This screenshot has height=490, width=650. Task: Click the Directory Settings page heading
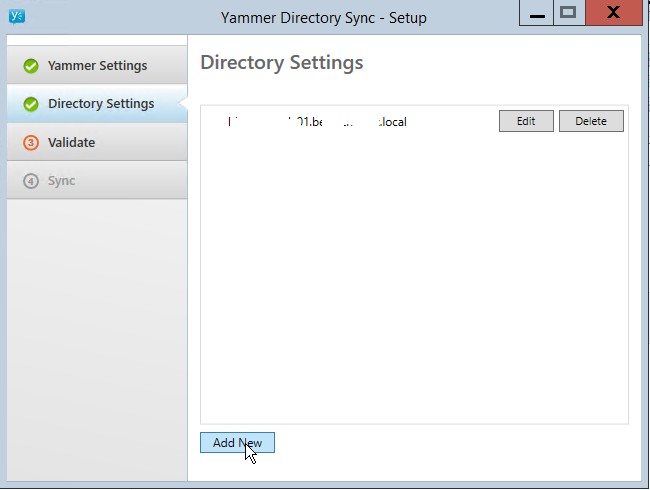(x=281, y=62)
